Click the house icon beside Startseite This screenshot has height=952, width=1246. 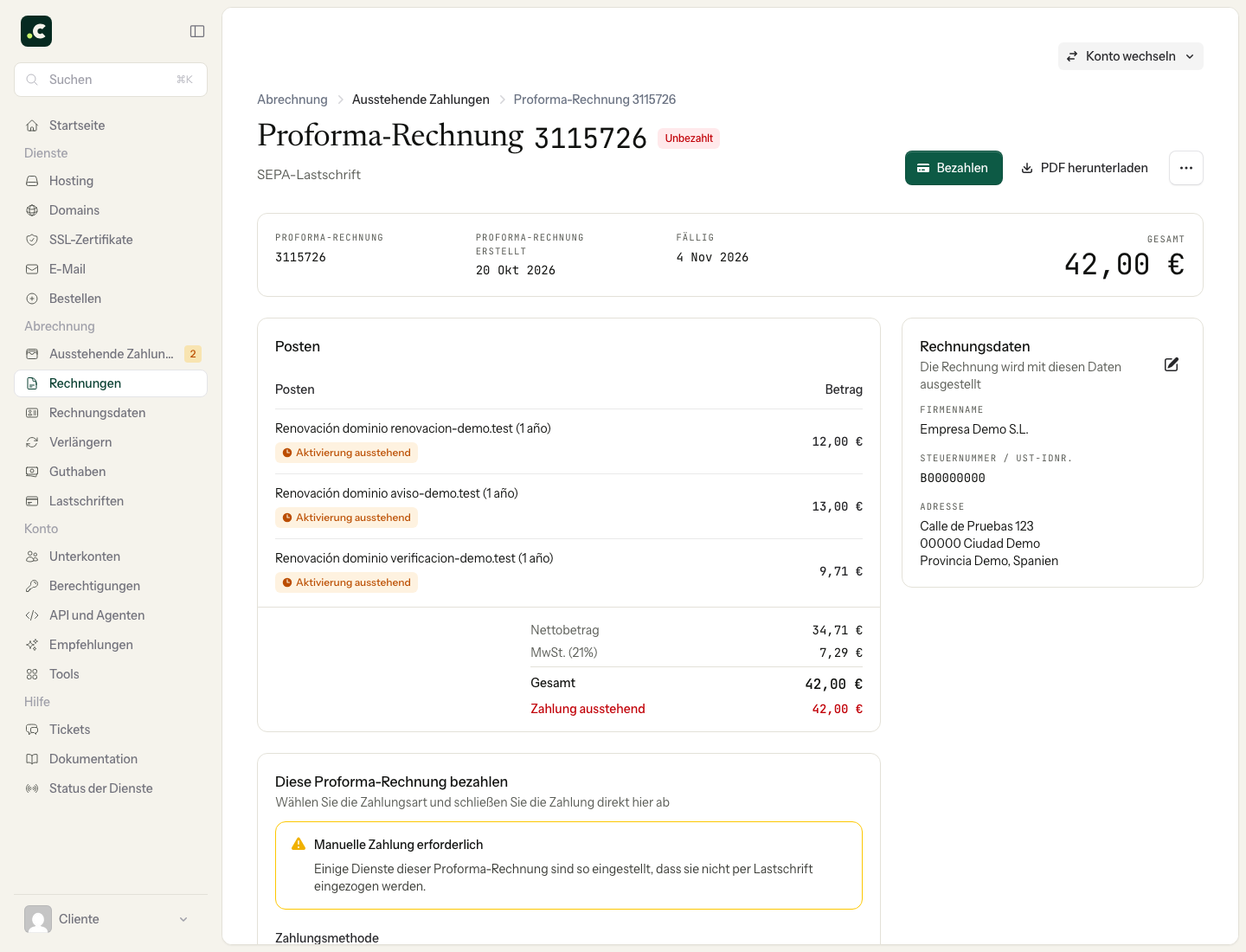click(32, 125)
